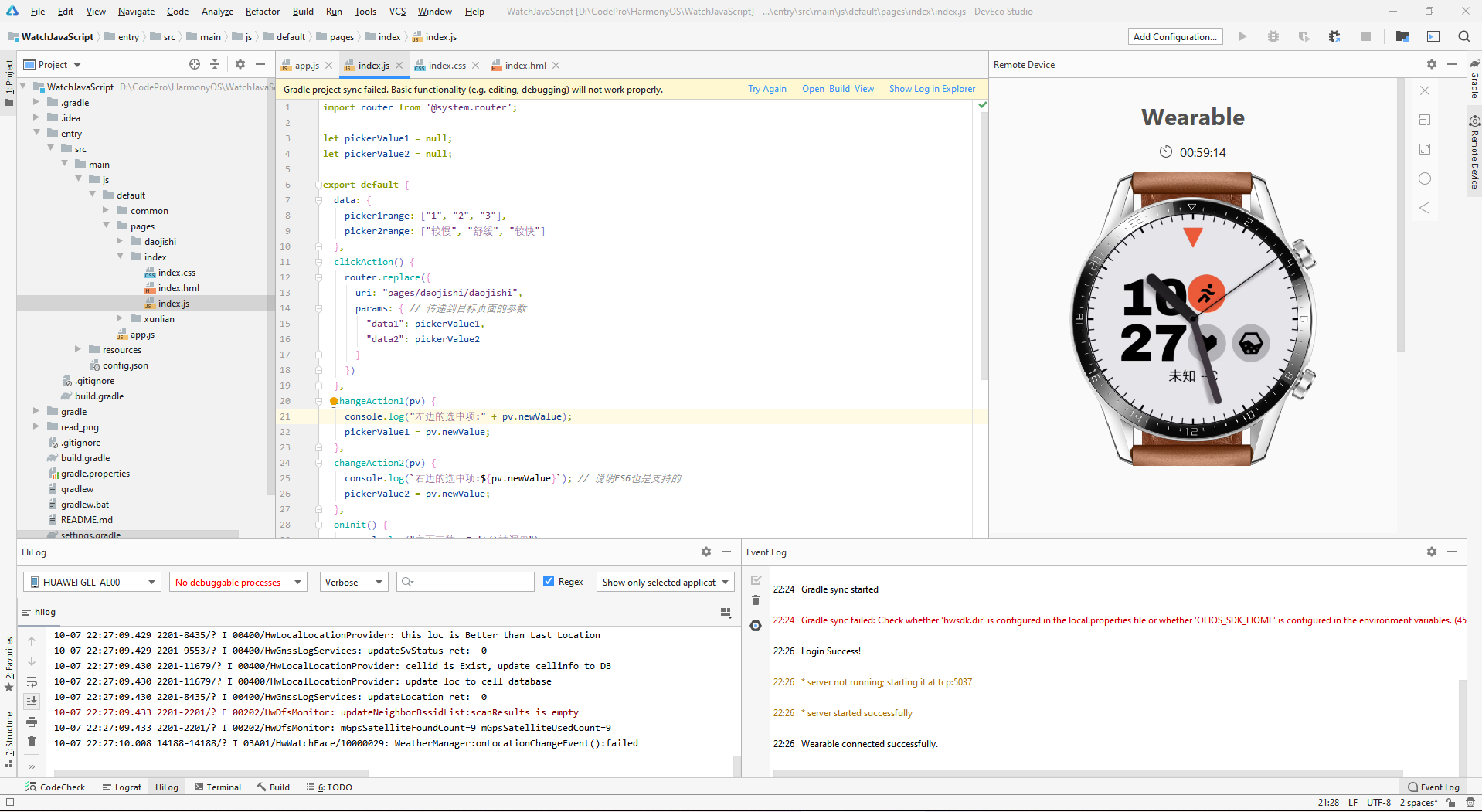Click up arrow icon in HiLog sidebar

click(32, 641)
